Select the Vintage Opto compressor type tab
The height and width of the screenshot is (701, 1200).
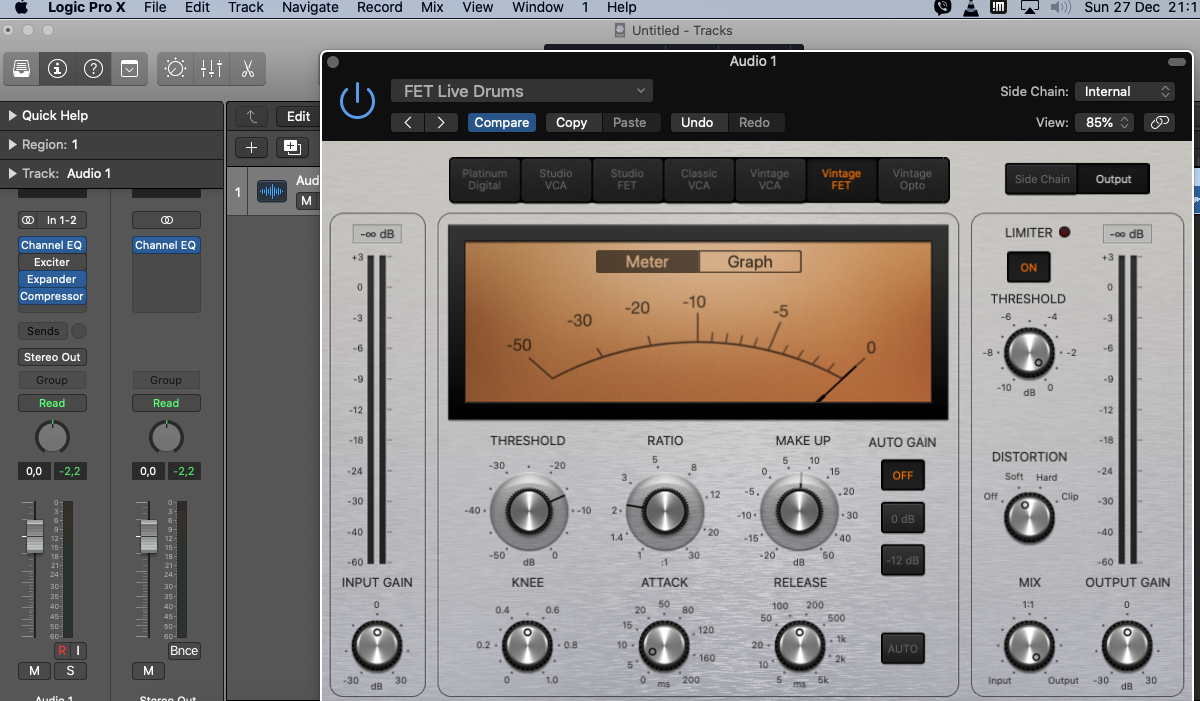tap(912, 179)
